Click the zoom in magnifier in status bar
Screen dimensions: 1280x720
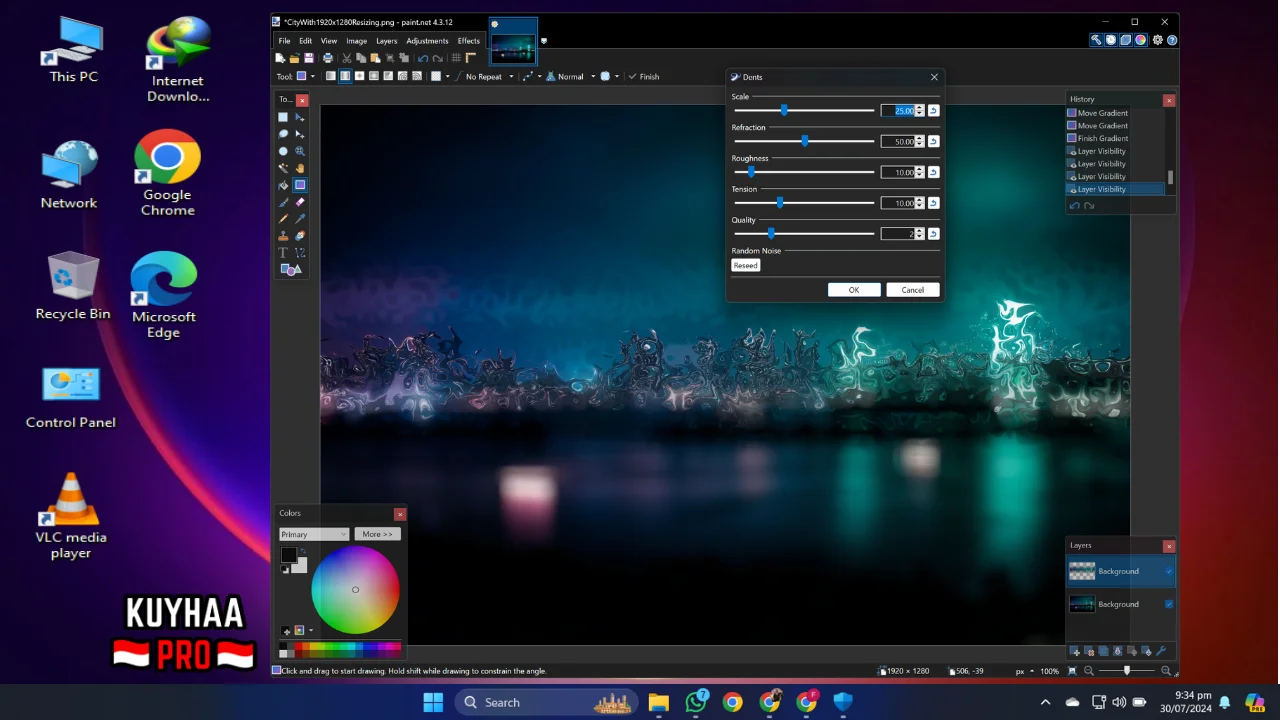tap(1165, 671)
